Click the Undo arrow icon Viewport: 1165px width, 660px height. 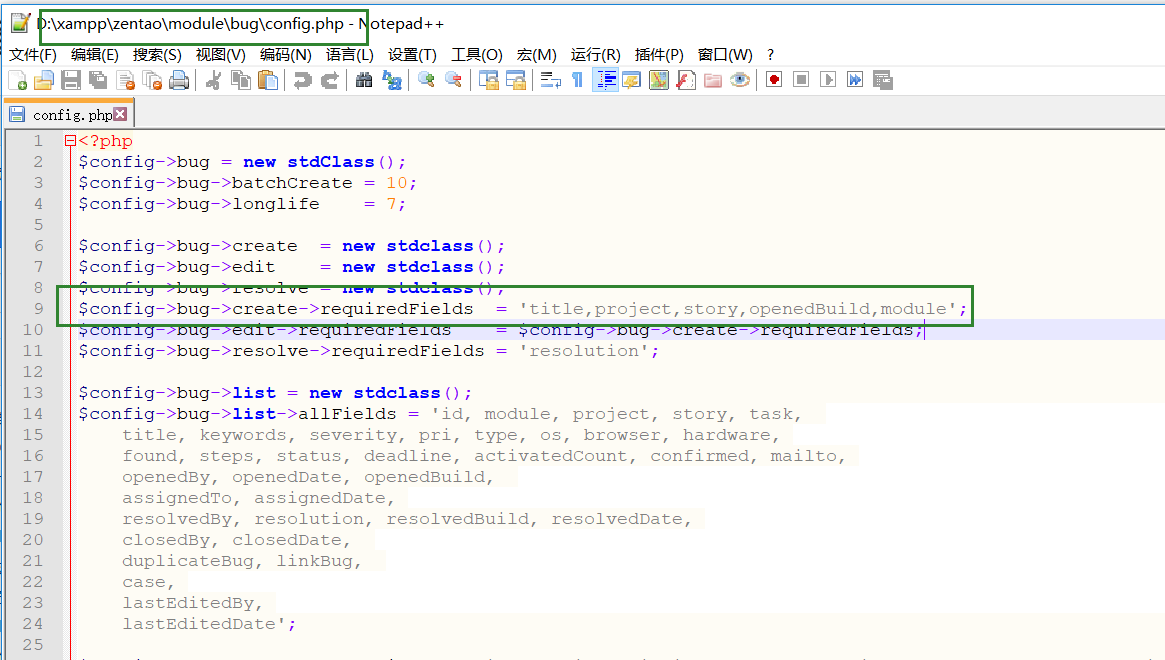click(x=302, y=80)
